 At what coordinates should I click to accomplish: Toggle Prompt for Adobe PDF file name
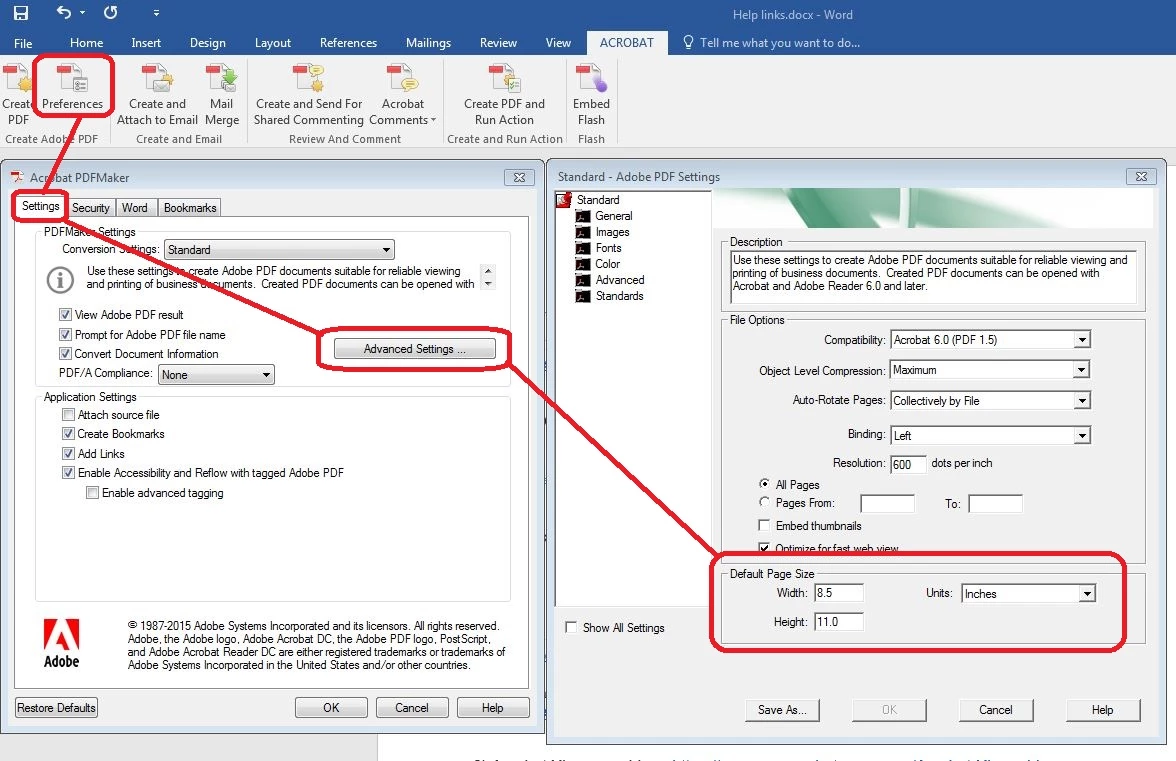click(x=65, y=334)
